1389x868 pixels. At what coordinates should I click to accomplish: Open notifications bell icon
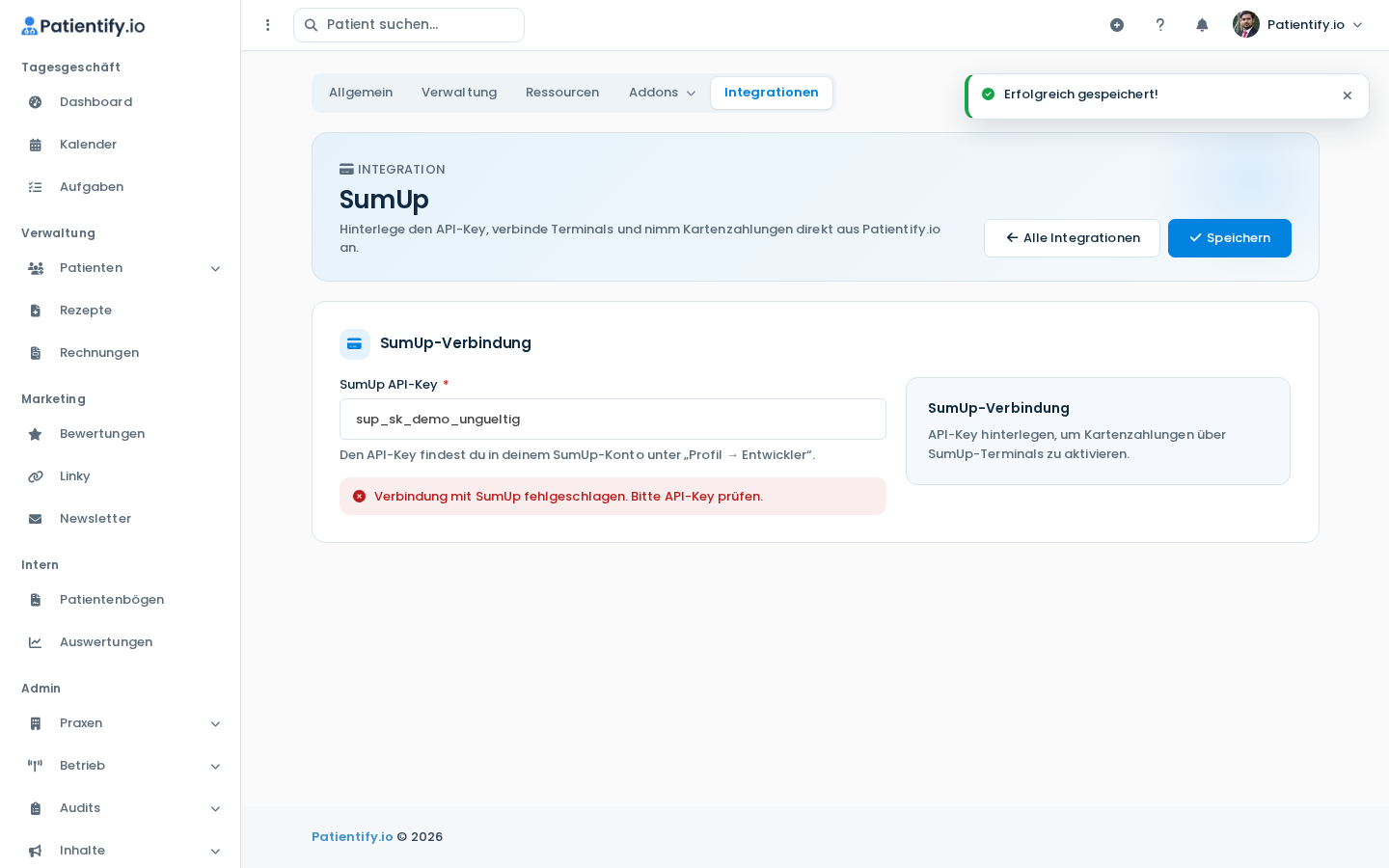click(x=1202, y=25)
